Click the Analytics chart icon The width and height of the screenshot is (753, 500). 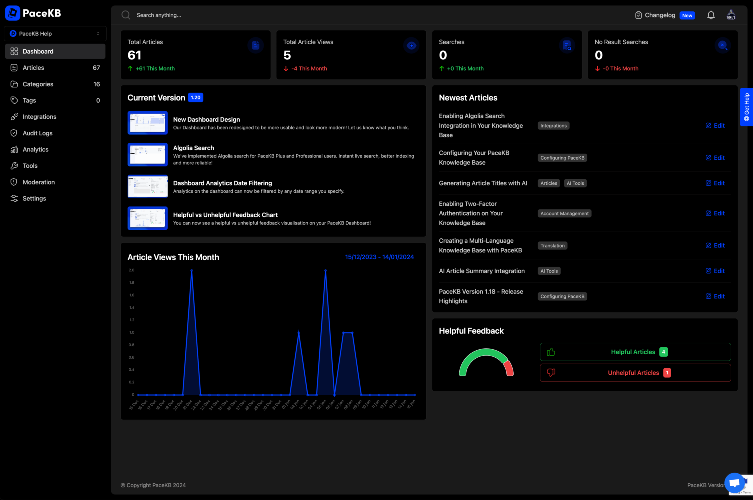click(14, 149)
